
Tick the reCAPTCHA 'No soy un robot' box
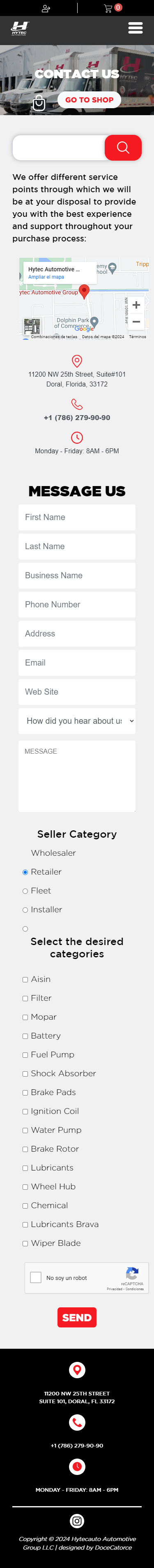(x=36, y=1278)
